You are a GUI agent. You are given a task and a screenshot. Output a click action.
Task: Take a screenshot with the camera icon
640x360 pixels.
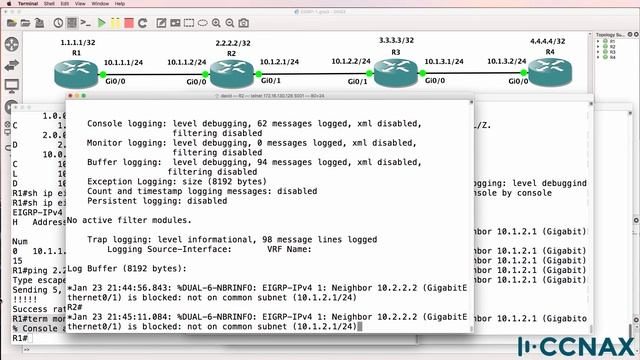(244, 23)
